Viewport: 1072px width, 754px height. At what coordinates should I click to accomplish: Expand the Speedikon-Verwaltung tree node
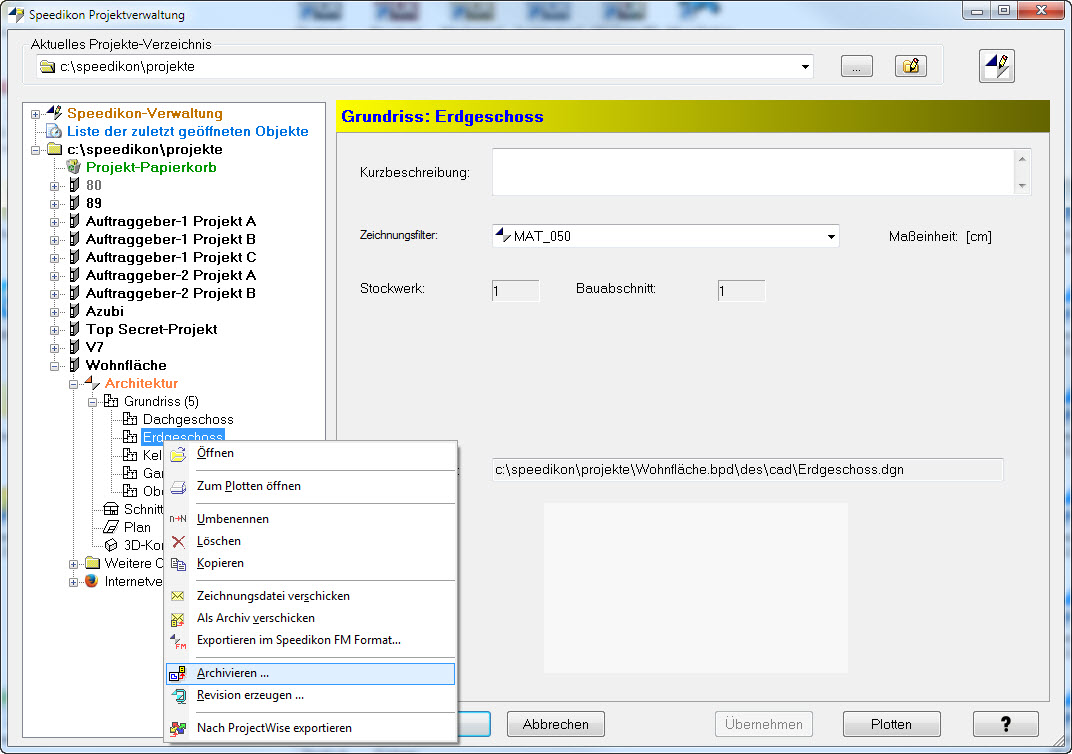(36, 114)
